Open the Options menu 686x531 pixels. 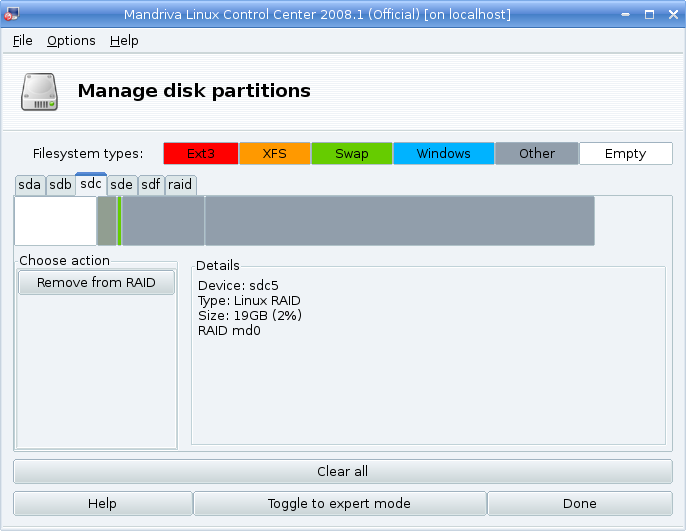(x=71, y=41)
